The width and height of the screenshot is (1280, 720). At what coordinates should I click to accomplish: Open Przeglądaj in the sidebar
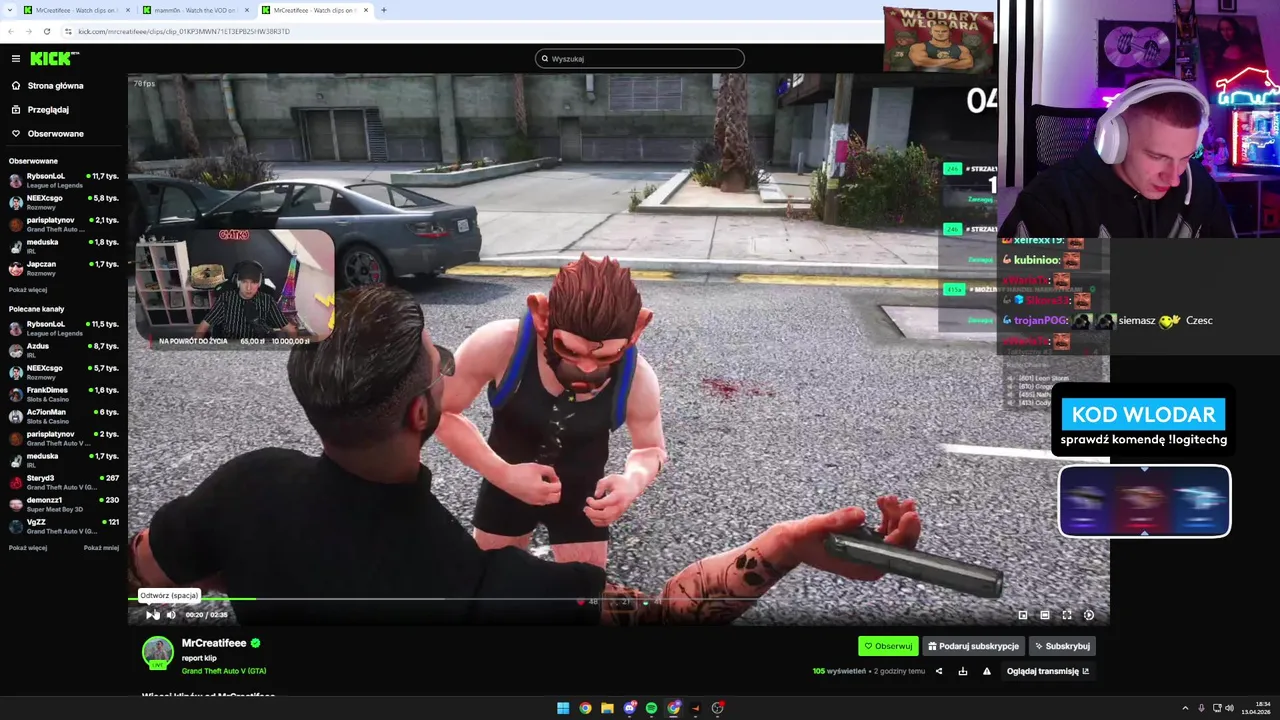pyautogui.click(x=48, y=110)
